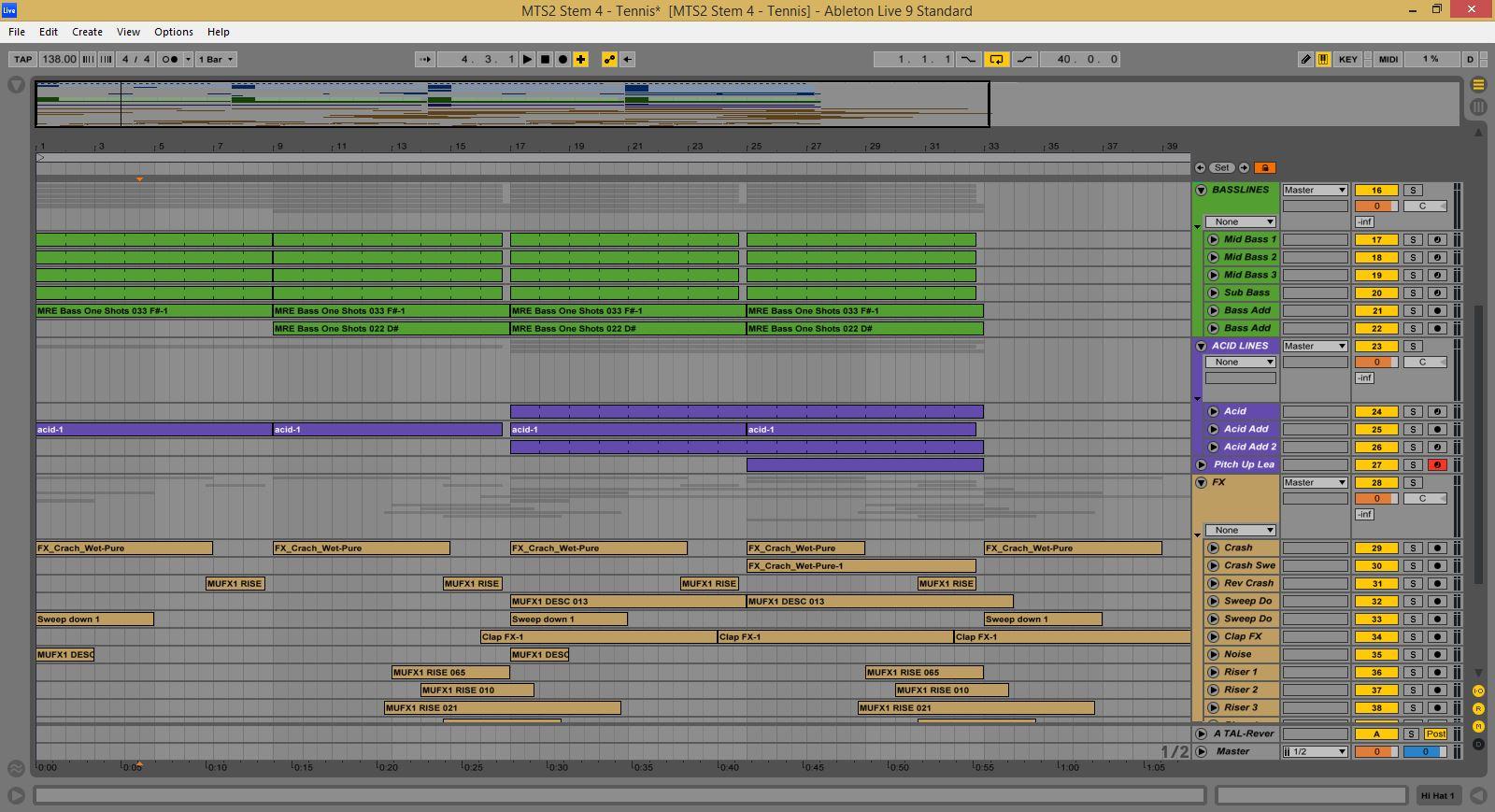This screenshot has width=1495, height=812.
Task: Collapse the BASSLINES group track
Action: 1202,190
